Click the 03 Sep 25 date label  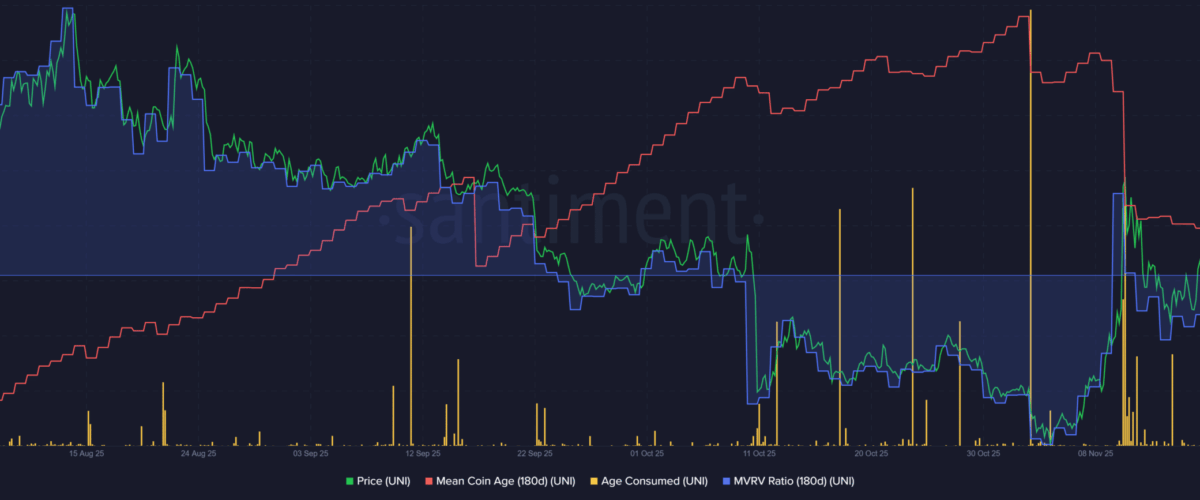pyautogui.click(x=310, y=453)
